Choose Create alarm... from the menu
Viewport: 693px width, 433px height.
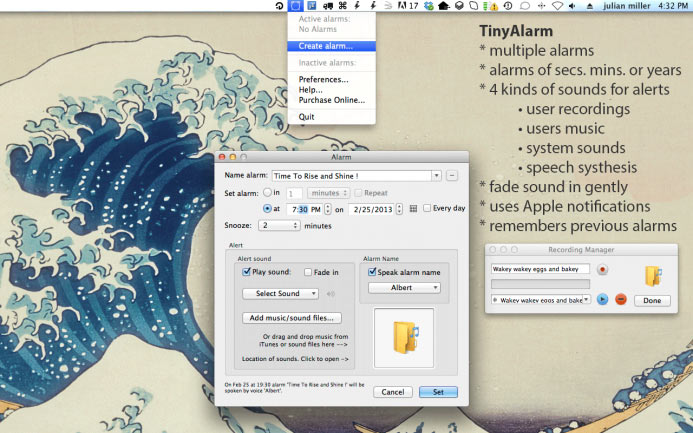click(x=325, y=46)
